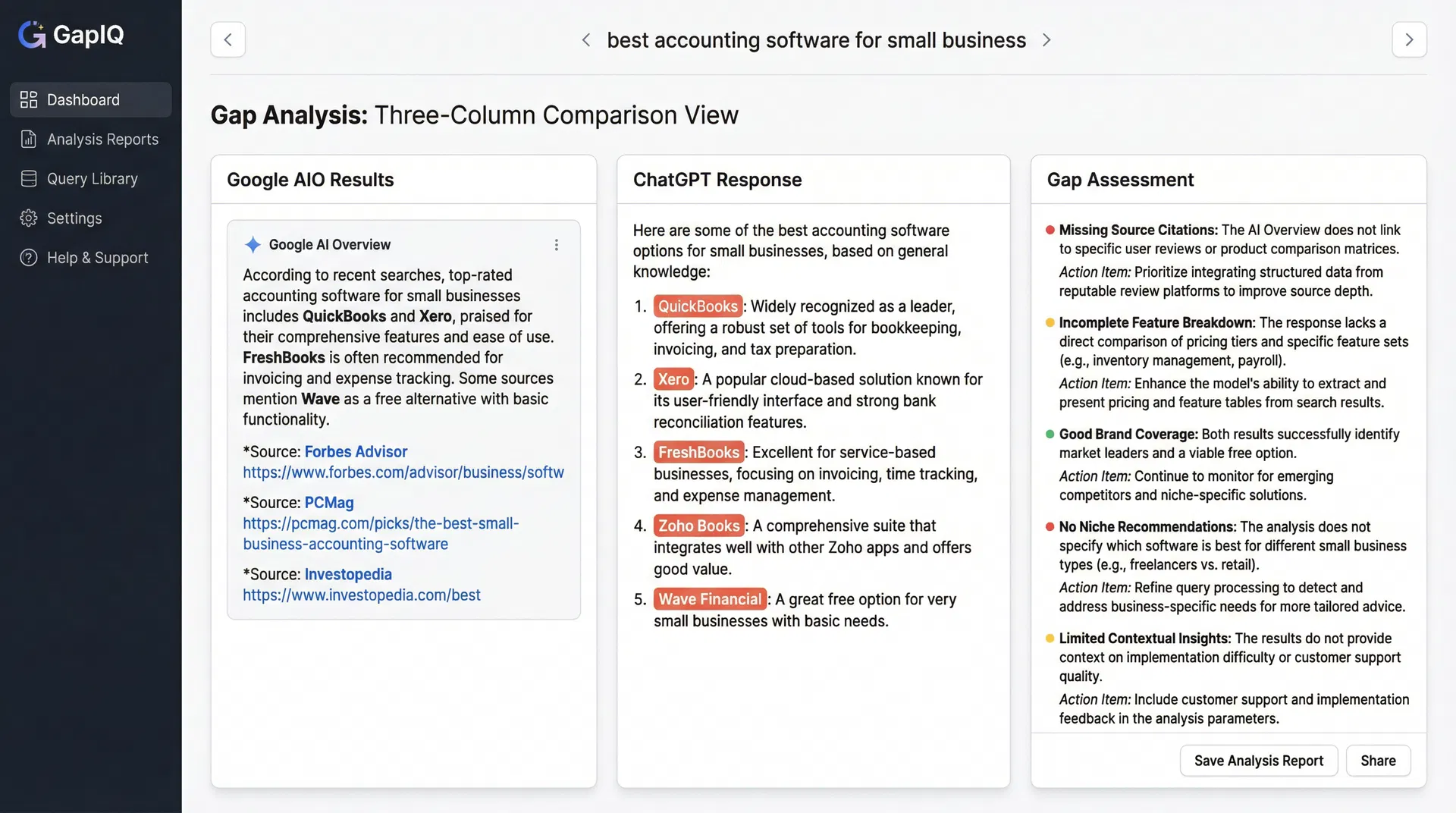Go back with the top-left arrow button
1456x813 pixels.
coord(228,39)
